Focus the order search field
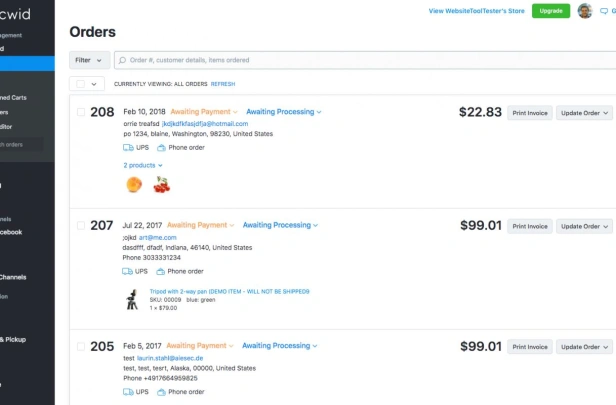Viewport: 616px width, 405px height. (365, 60)
